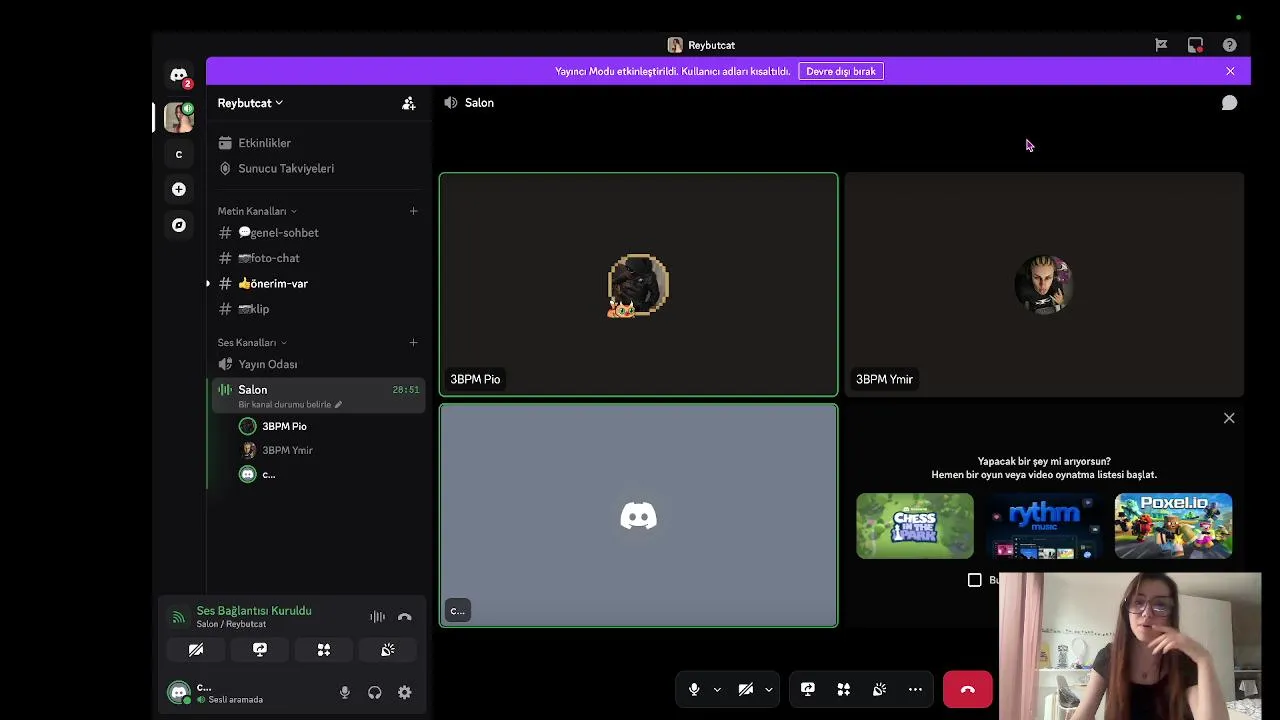This screenshot has width=1280, height=720.
Task: Click the invite people icon beside Reybutcat
Action: point(409,103)
